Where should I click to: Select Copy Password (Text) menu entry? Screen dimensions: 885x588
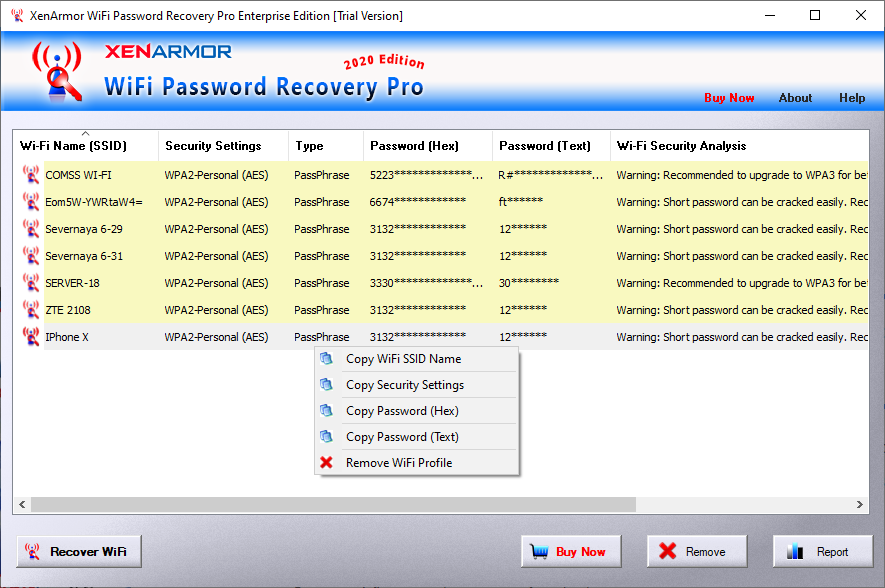[417, 437]
